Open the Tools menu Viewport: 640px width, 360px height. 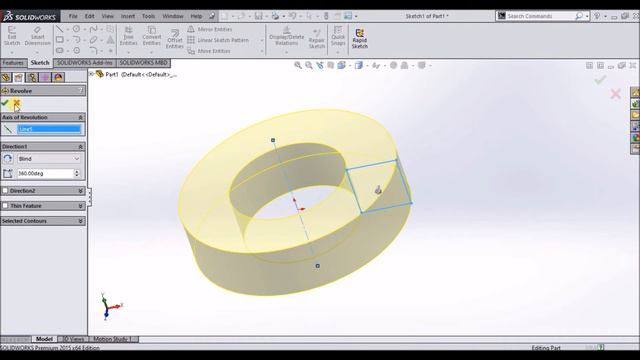[149, 16]
